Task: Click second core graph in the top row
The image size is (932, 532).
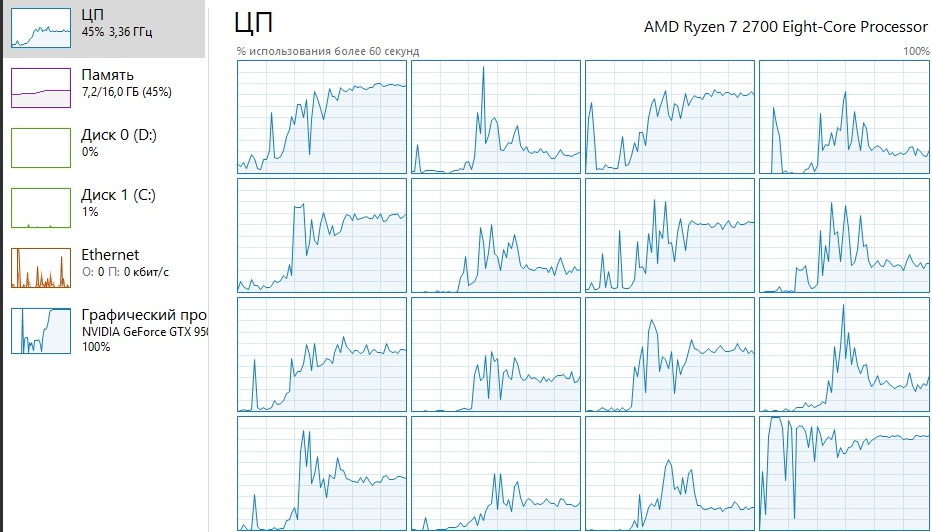Action: 496,116
